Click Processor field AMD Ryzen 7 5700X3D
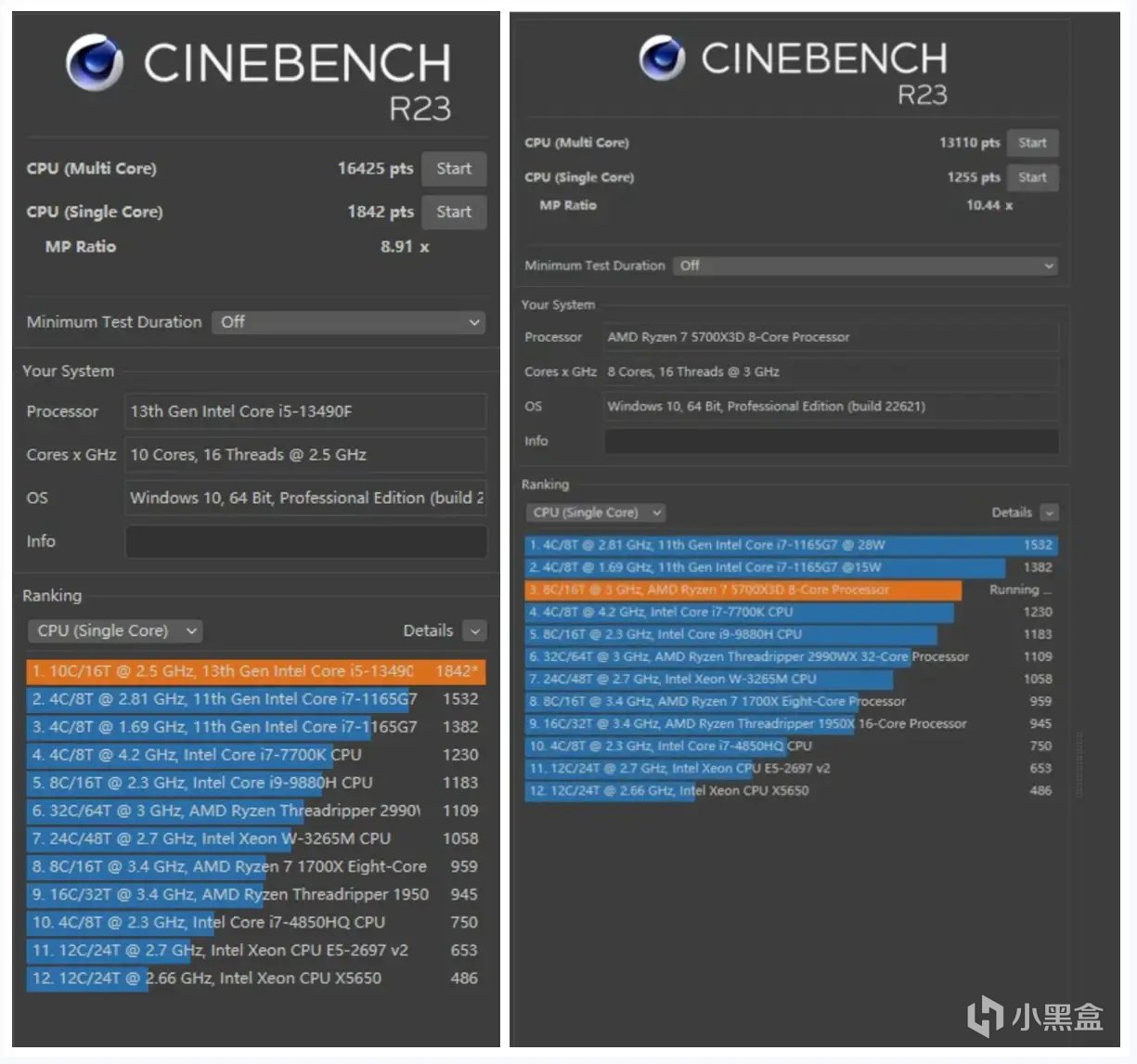Screen dimensions: 1137x1064 pyautogui.click(x=832, y=337)
